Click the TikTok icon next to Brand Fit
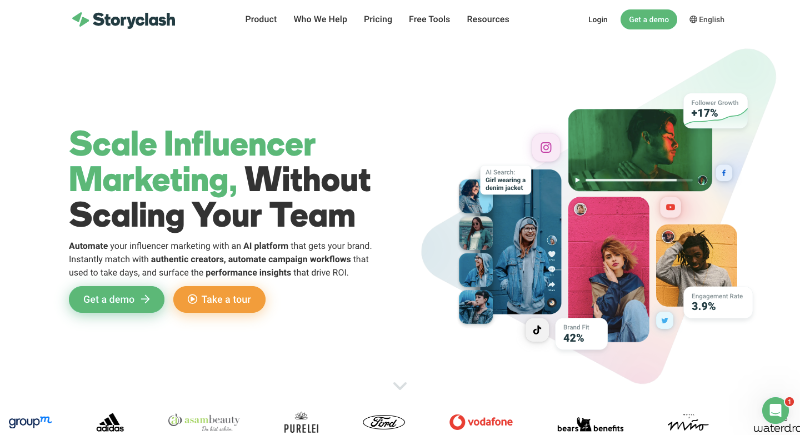Image resolution: width=800 pixels, height=435 pixels. tap(537, 330)
